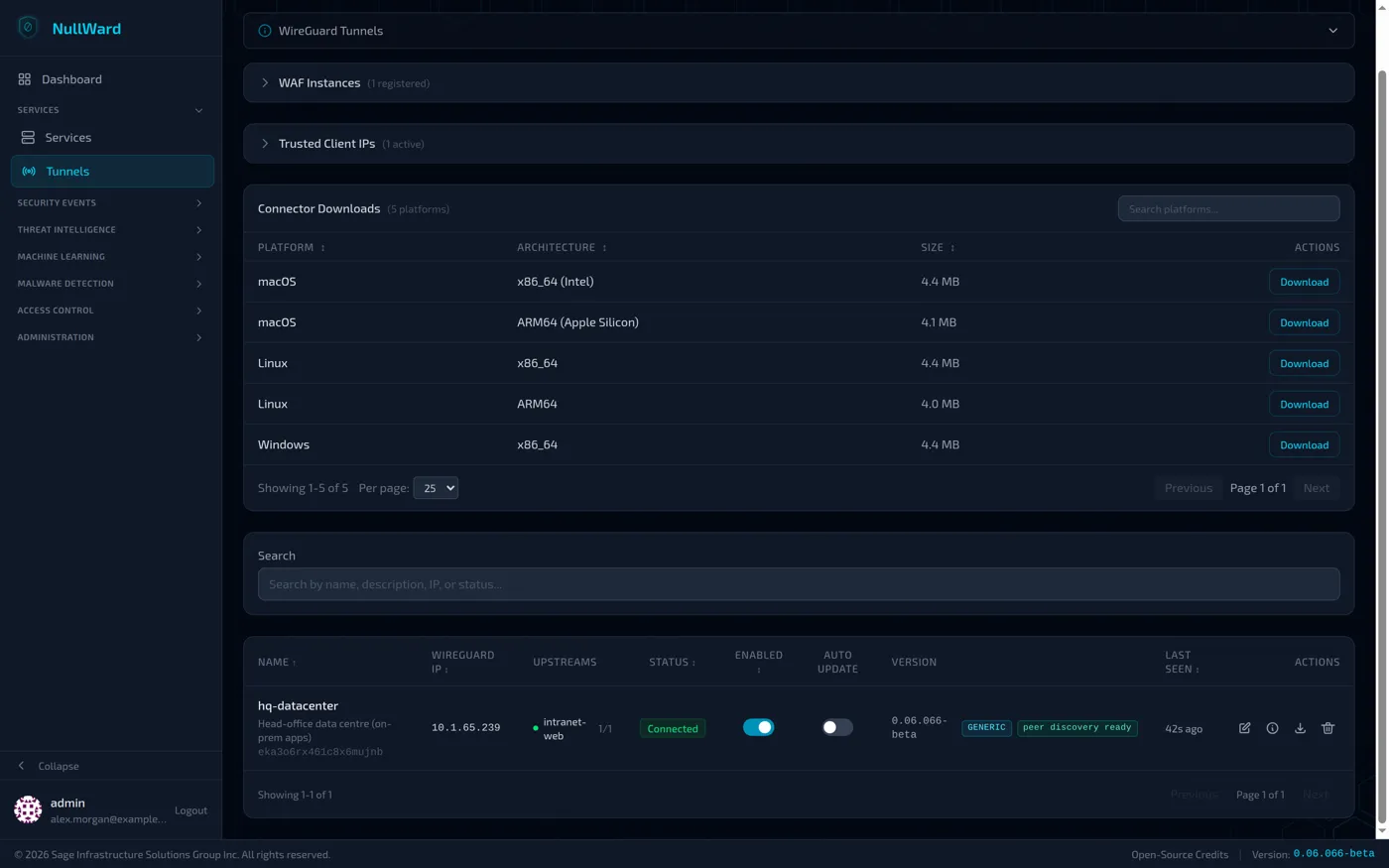Open the Services sidebar item
The height and width of the screenshot is (868, 1389).
111,137
